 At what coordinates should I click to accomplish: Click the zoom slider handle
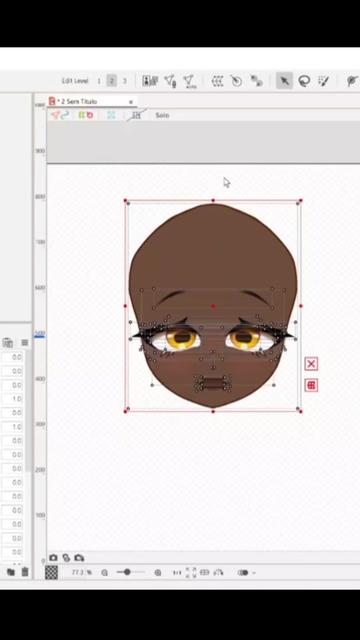[127, 572]
